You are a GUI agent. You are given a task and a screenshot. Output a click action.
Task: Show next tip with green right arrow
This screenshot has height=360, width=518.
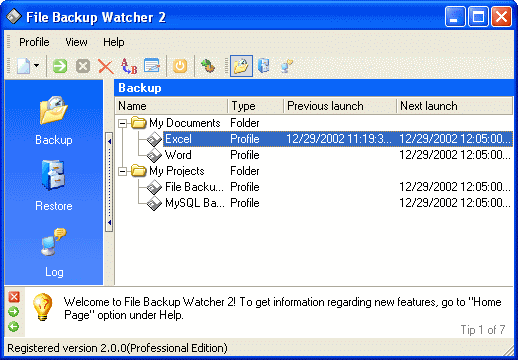click(14, 312)
